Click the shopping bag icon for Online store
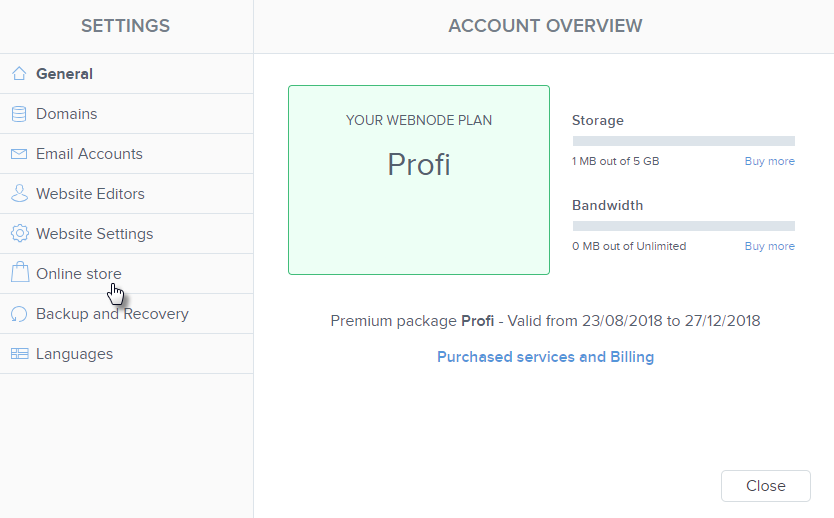This screenshot has width=834, height=518. [x=20, y=271]
